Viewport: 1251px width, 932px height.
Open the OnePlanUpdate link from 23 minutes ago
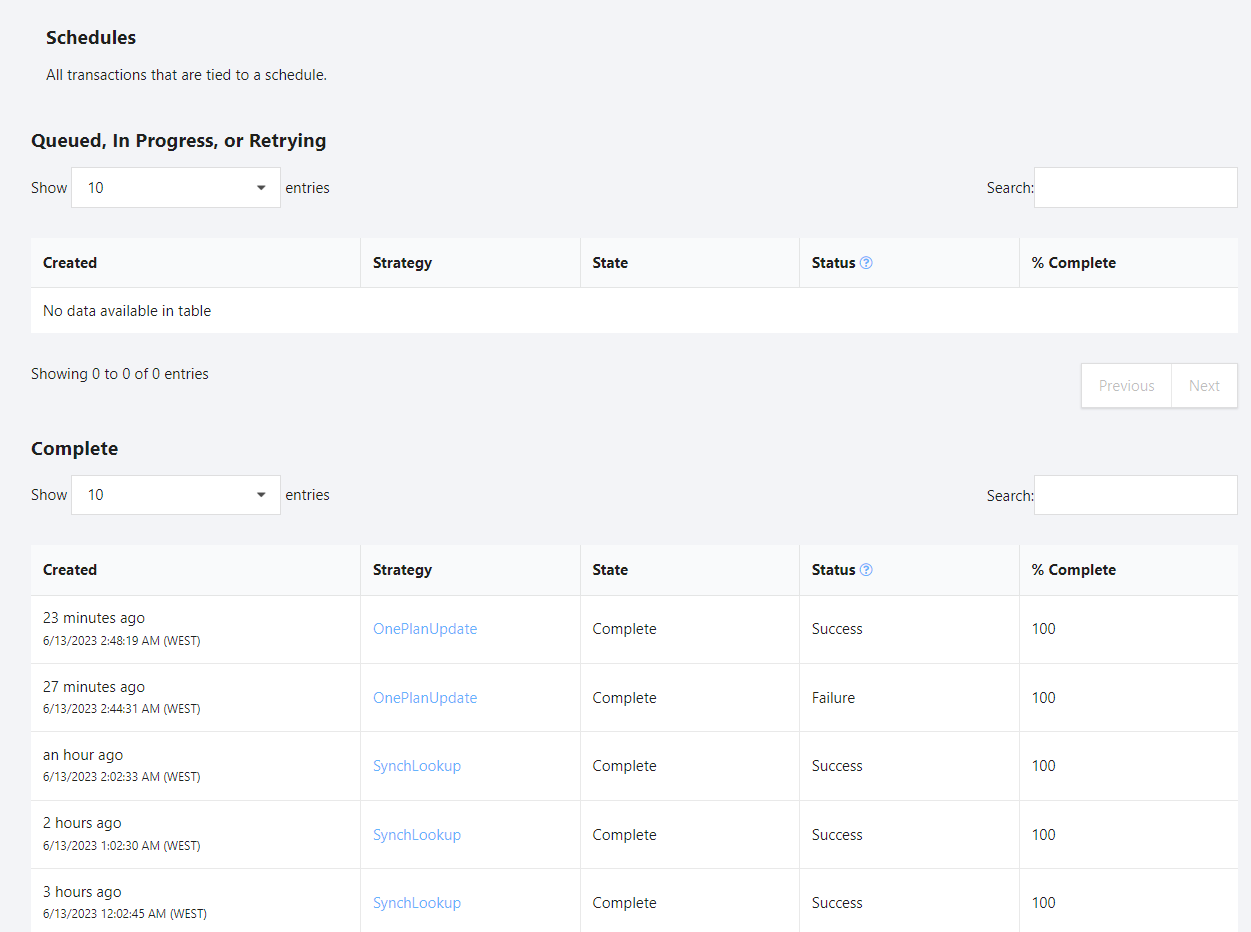tap(424, 628)
